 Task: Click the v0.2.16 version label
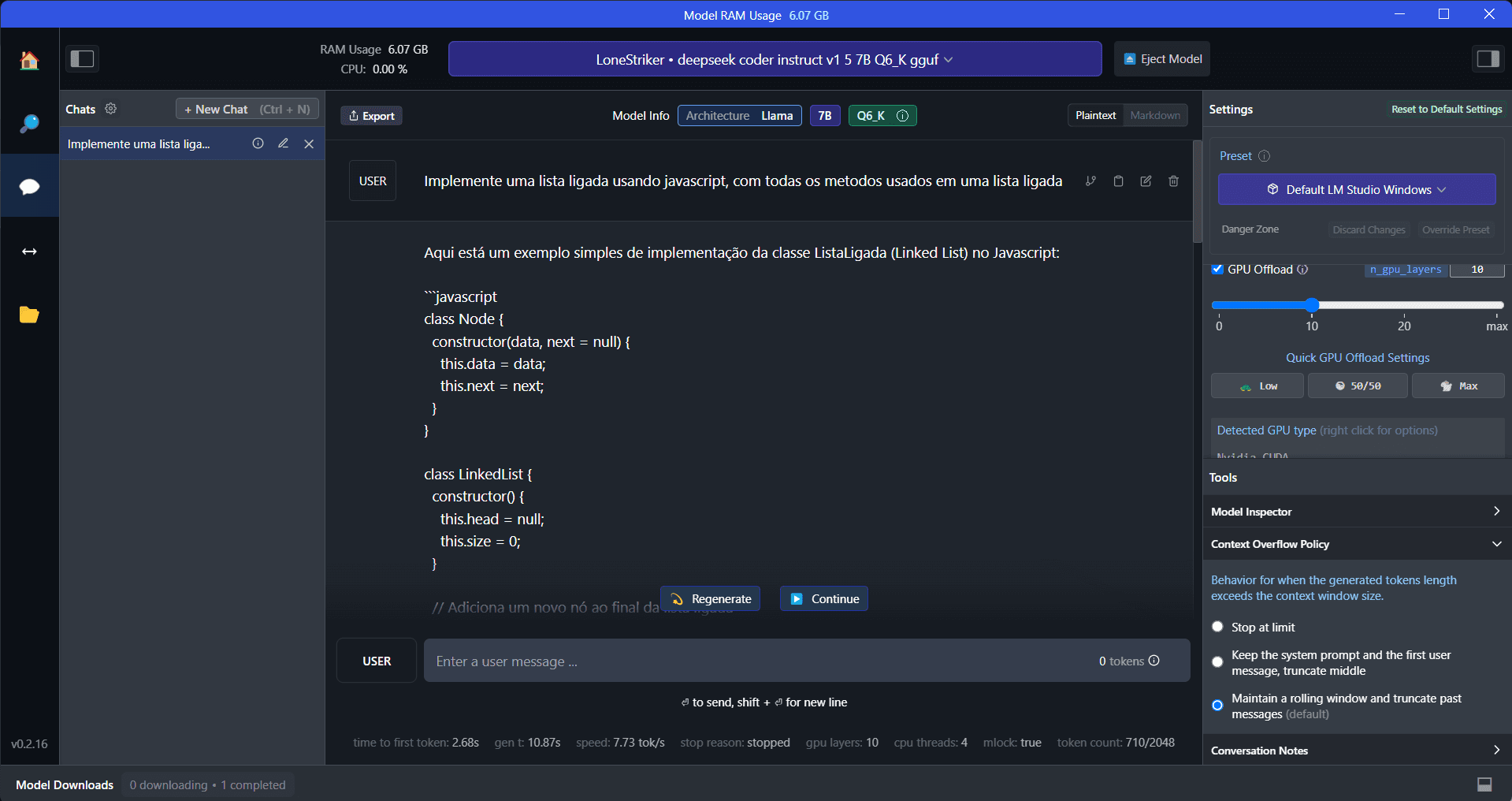click(29, 743)
